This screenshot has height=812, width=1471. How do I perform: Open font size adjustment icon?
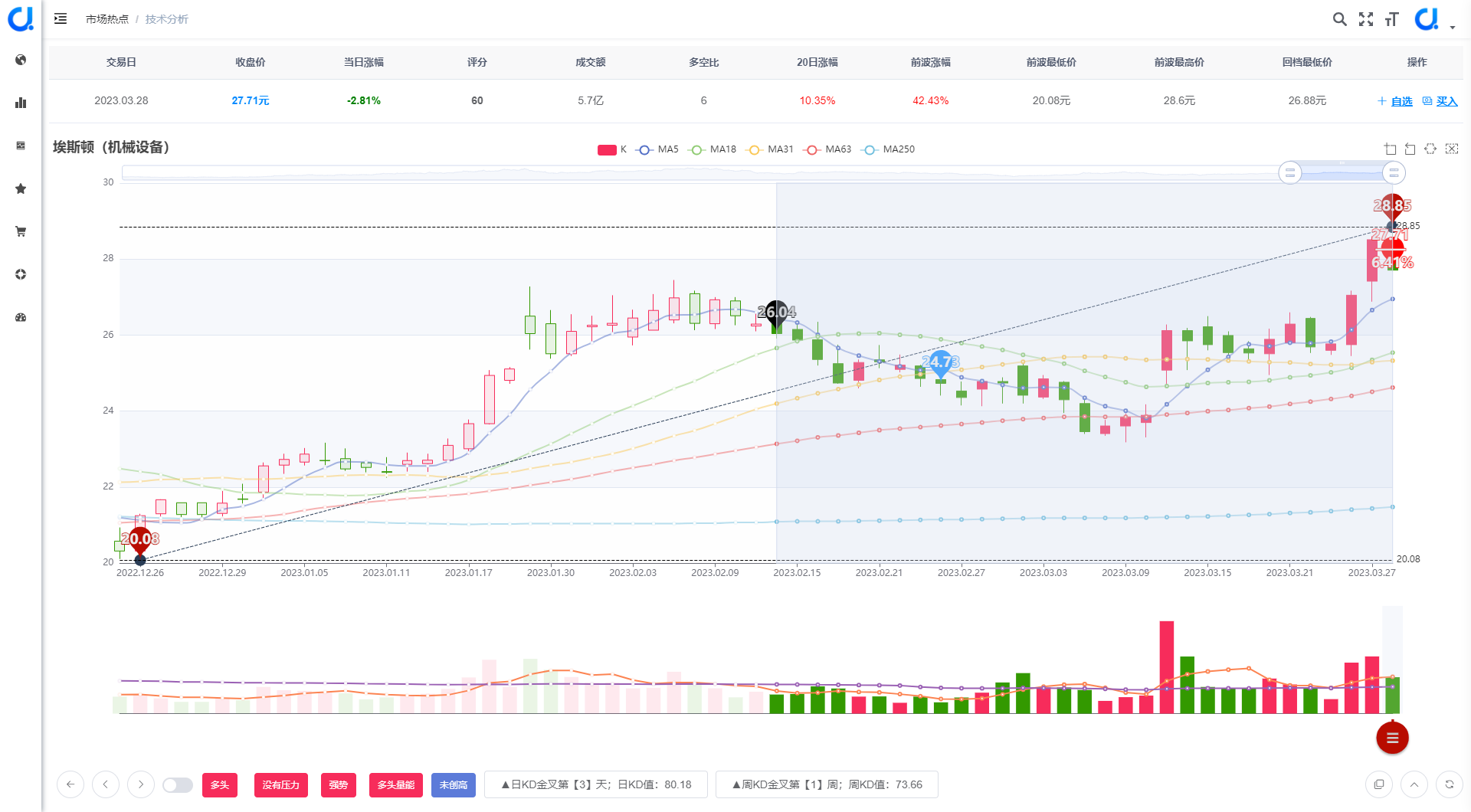(x=1391, y=19)
